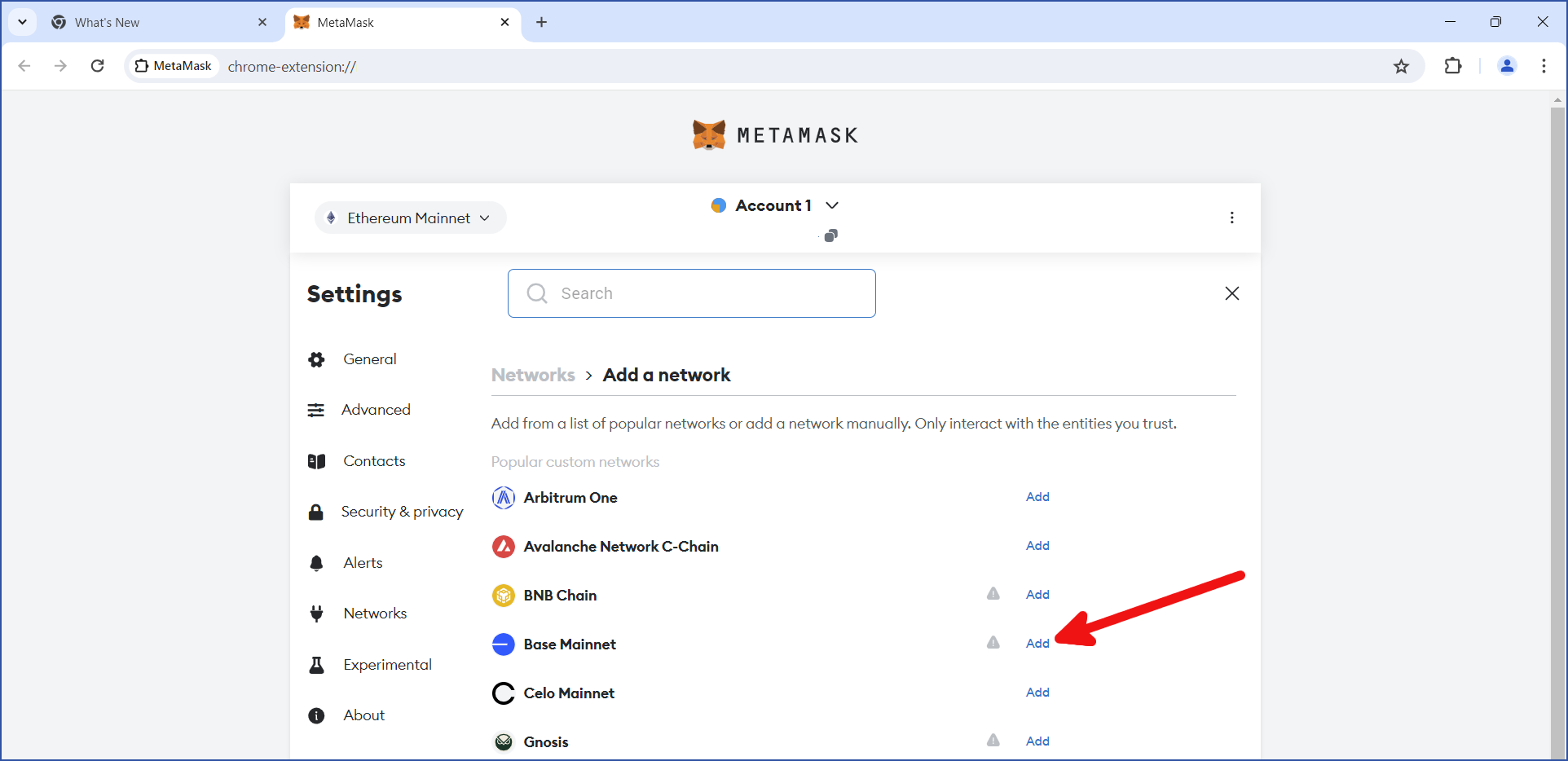The height and width of the screenshot is (761, 1568).
Task: Add the Base Mainnet network
Action: tap(1037, 644)
